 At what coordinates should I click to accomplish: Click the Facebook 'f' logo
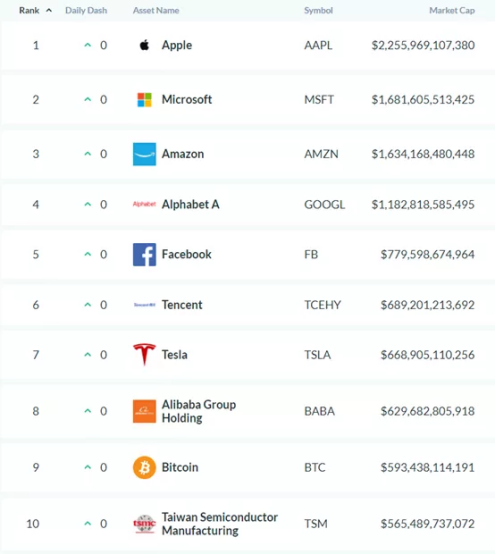[144, 254]
